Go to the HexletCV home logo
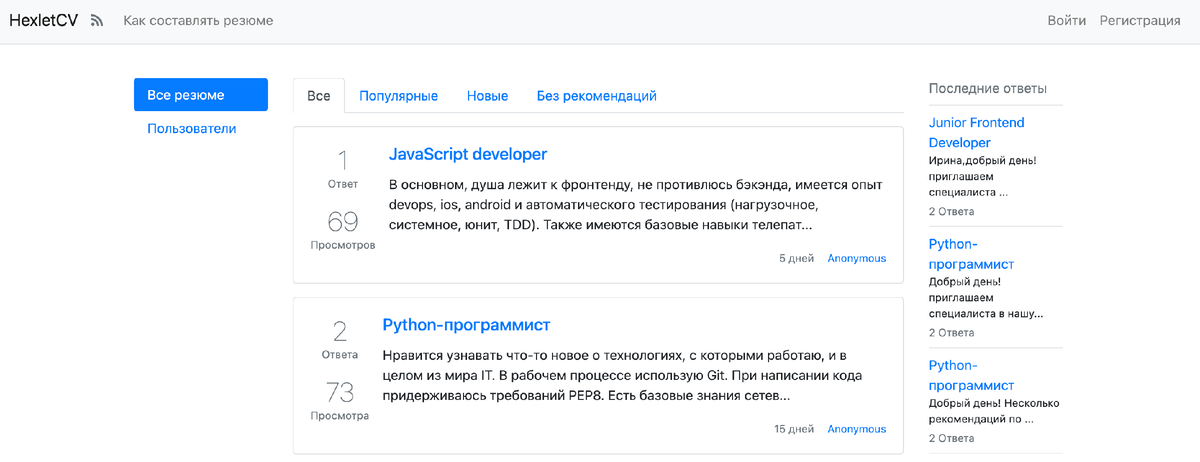The width and height of the screenshot is (1200, 462). coord(43,20)
